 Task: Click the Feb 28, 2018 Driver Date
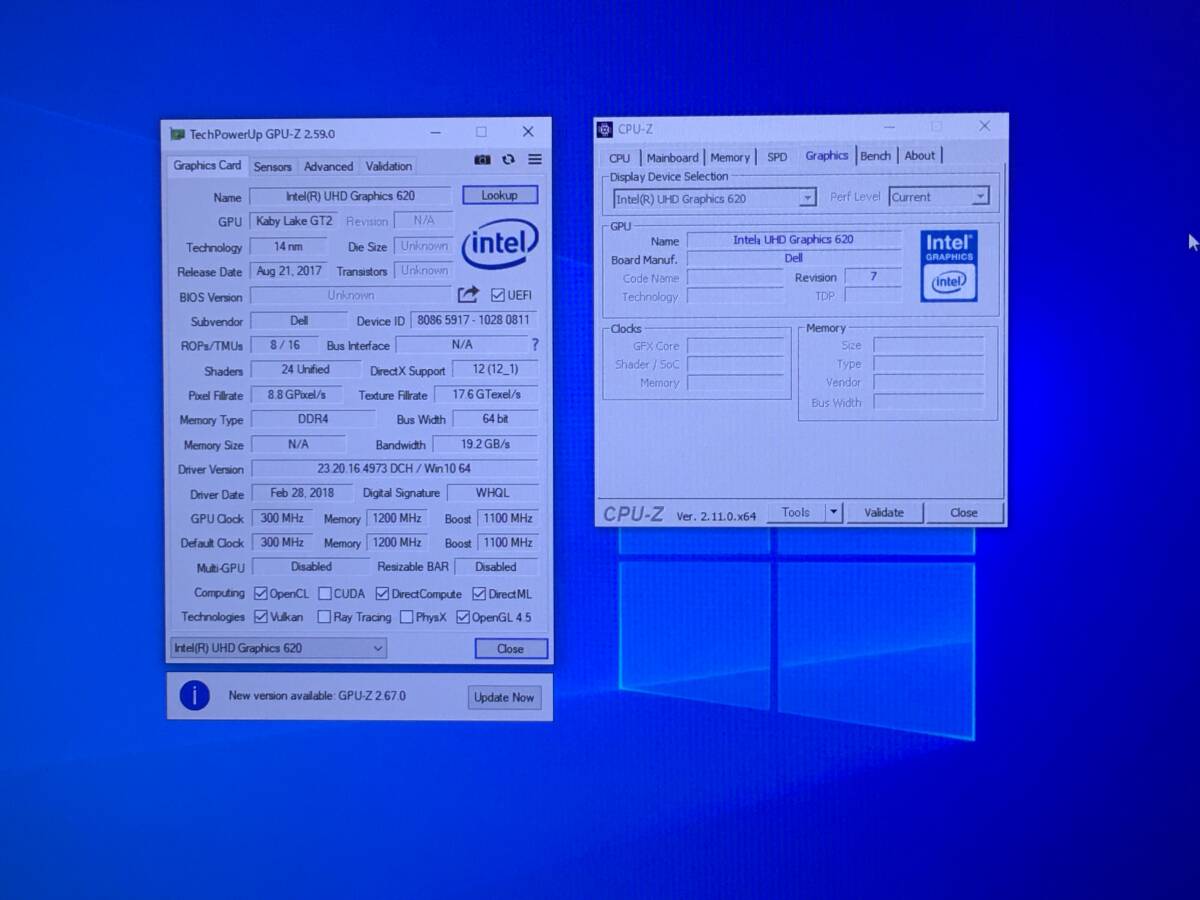tap(302, 493)
